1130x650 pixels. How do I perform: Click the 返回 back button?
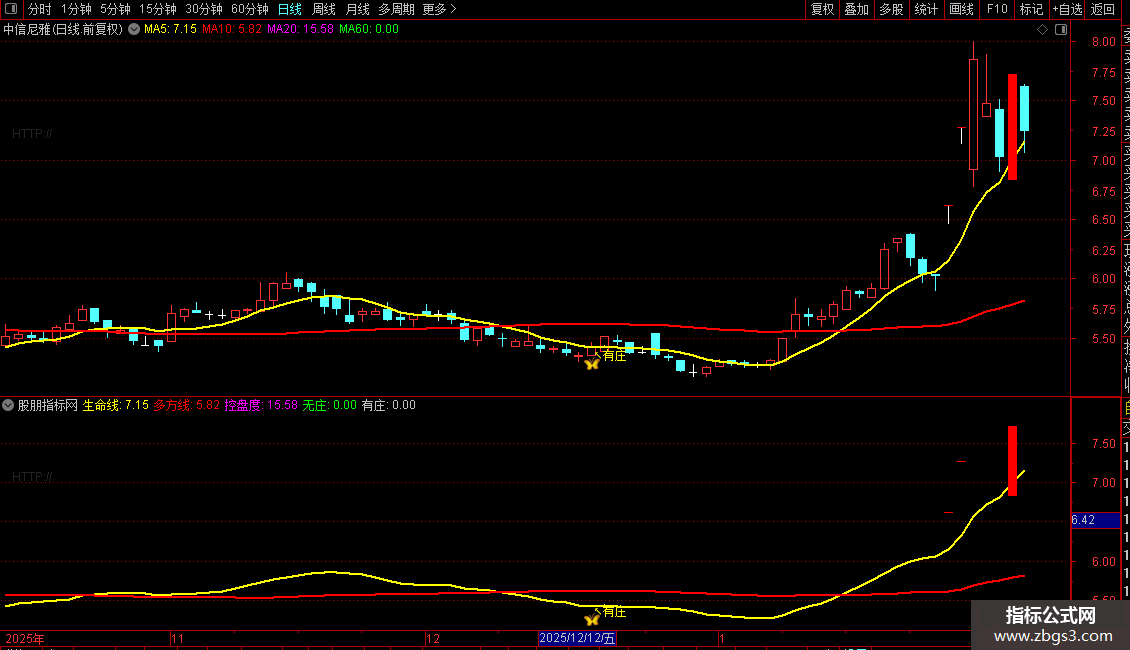click(1103, 9)
